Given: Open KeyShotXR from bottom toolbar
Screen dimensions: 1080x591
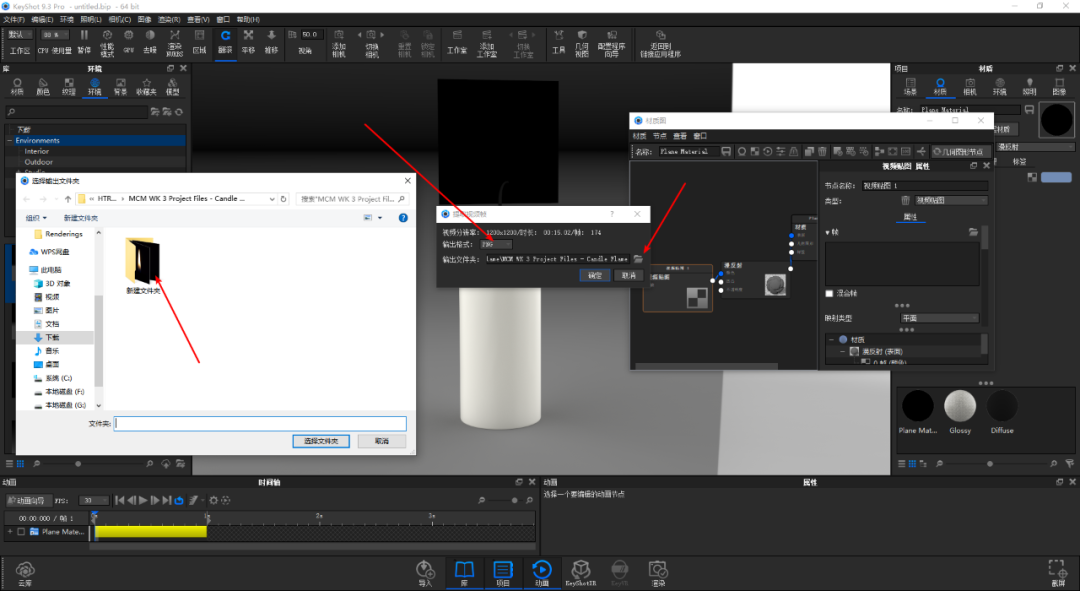Looking at the screenshot, I should [x=581, y=573].
